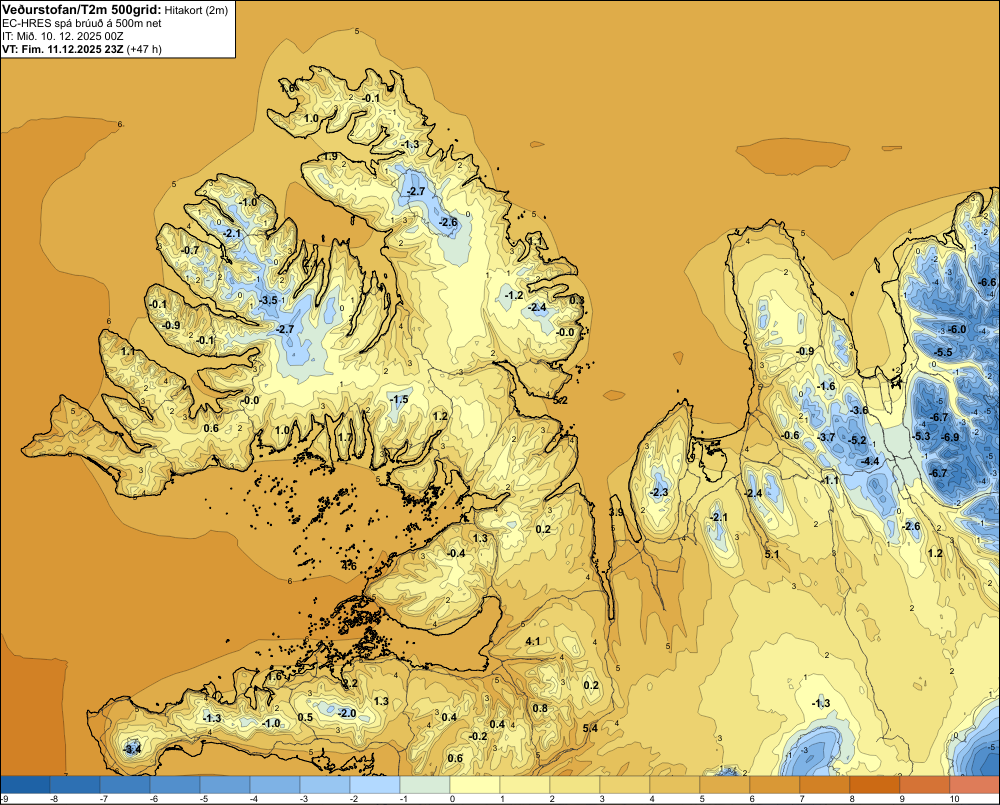Click the '1.7' temperature value
The width and height of the screenshot is (1000, 805).
point(344,437)
